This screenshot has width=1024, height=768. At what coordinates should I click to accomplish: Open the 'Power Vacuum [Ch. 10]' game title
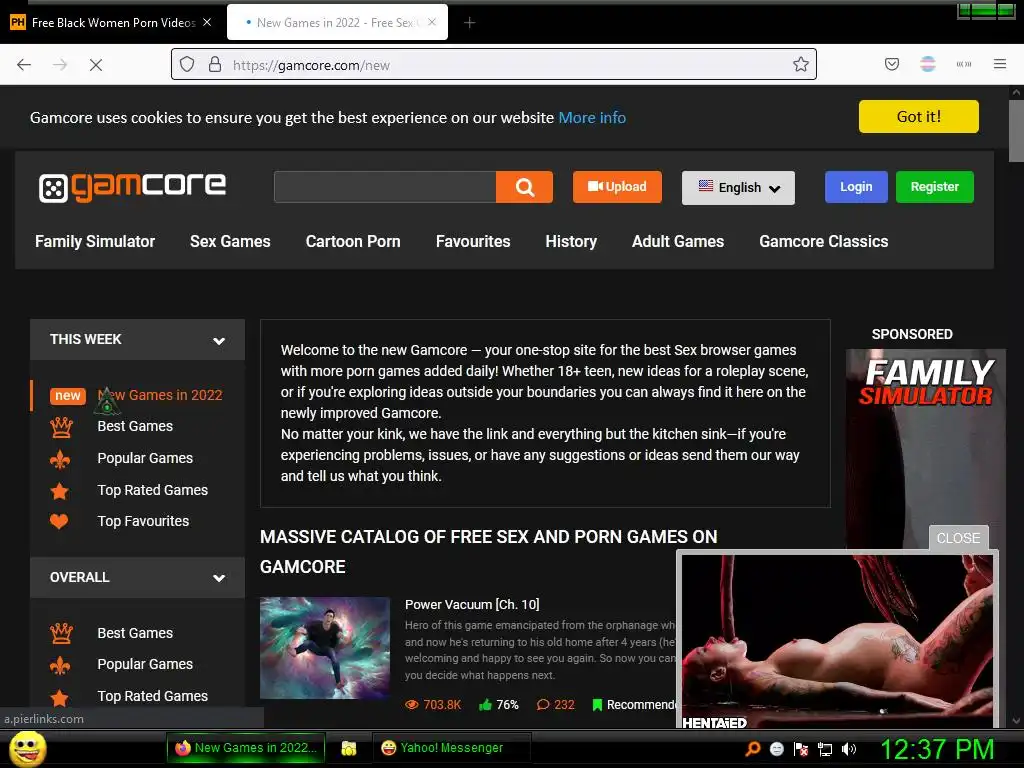pyautogui.click(x=472, y=605)
